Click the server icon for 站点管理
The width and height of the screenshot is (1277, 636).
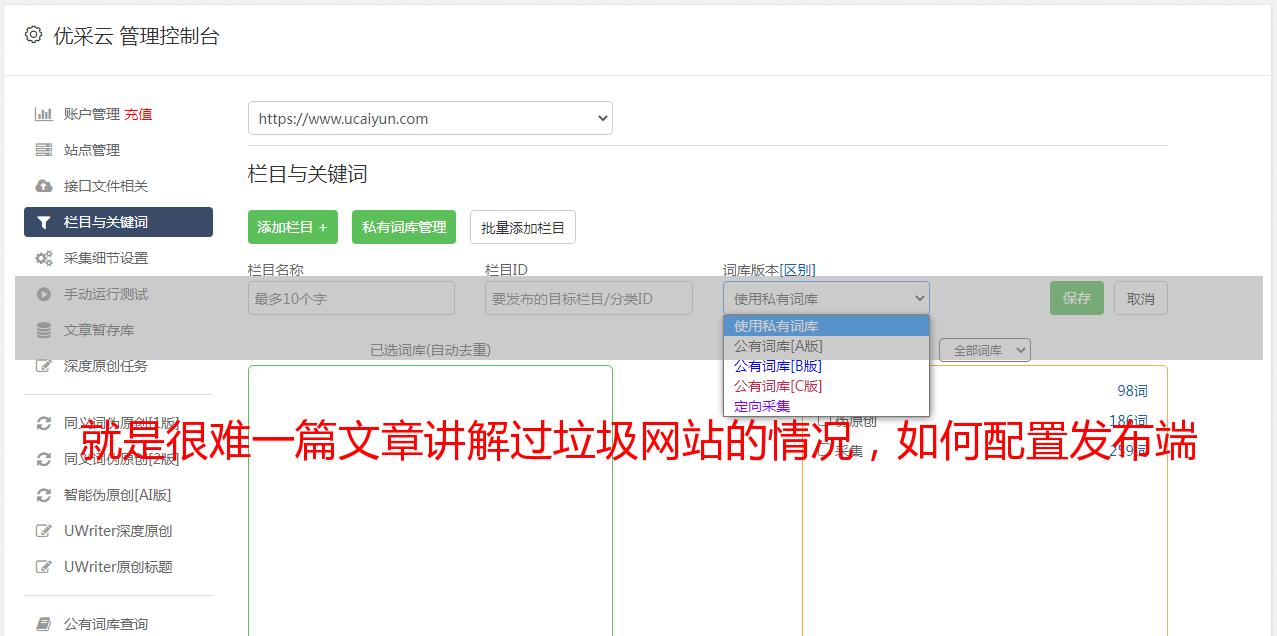coord(43,150)
